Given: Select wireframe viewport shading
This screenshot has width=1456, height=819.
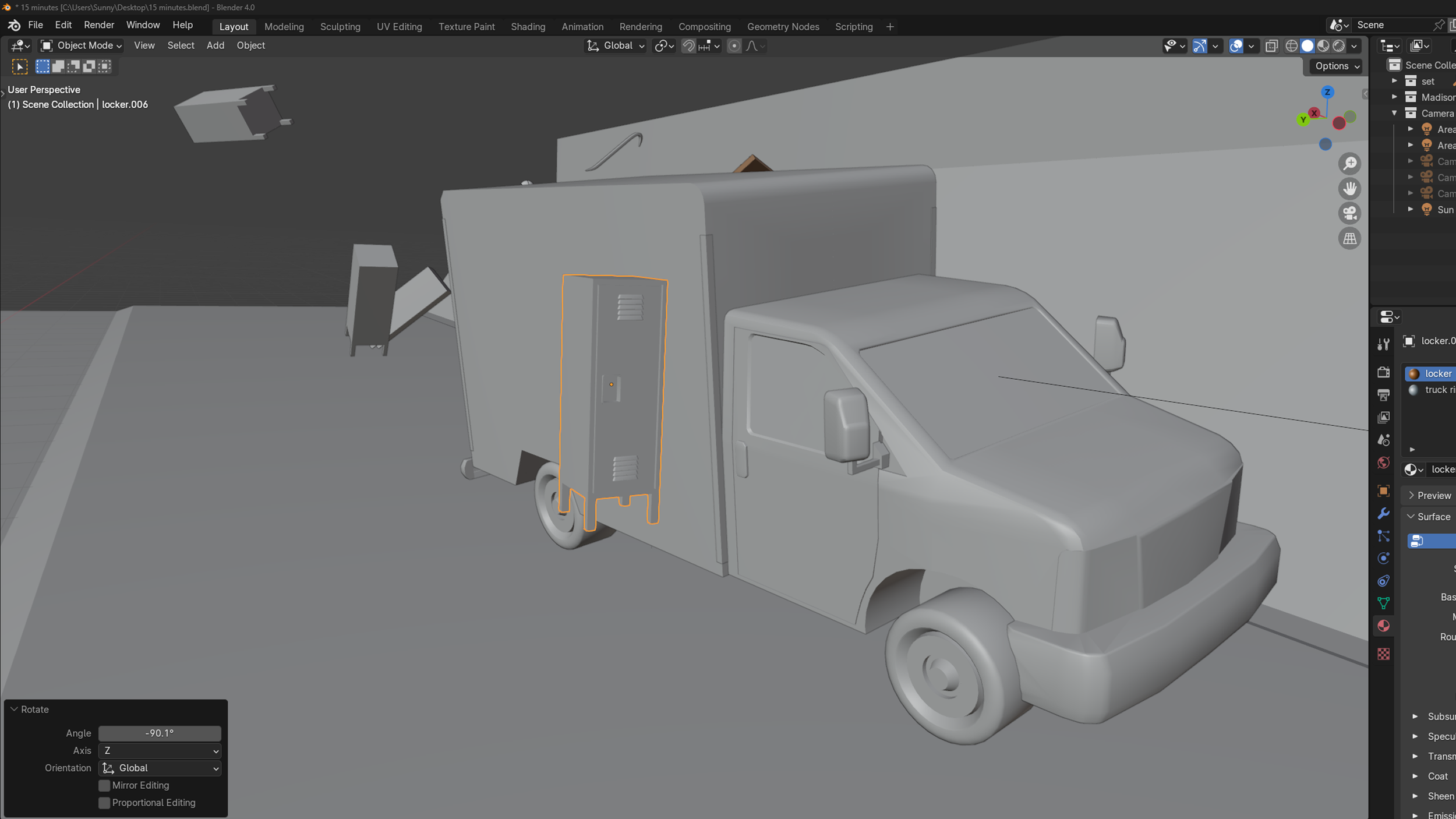Looking at the screenshot, I should tap(1291, 46).
